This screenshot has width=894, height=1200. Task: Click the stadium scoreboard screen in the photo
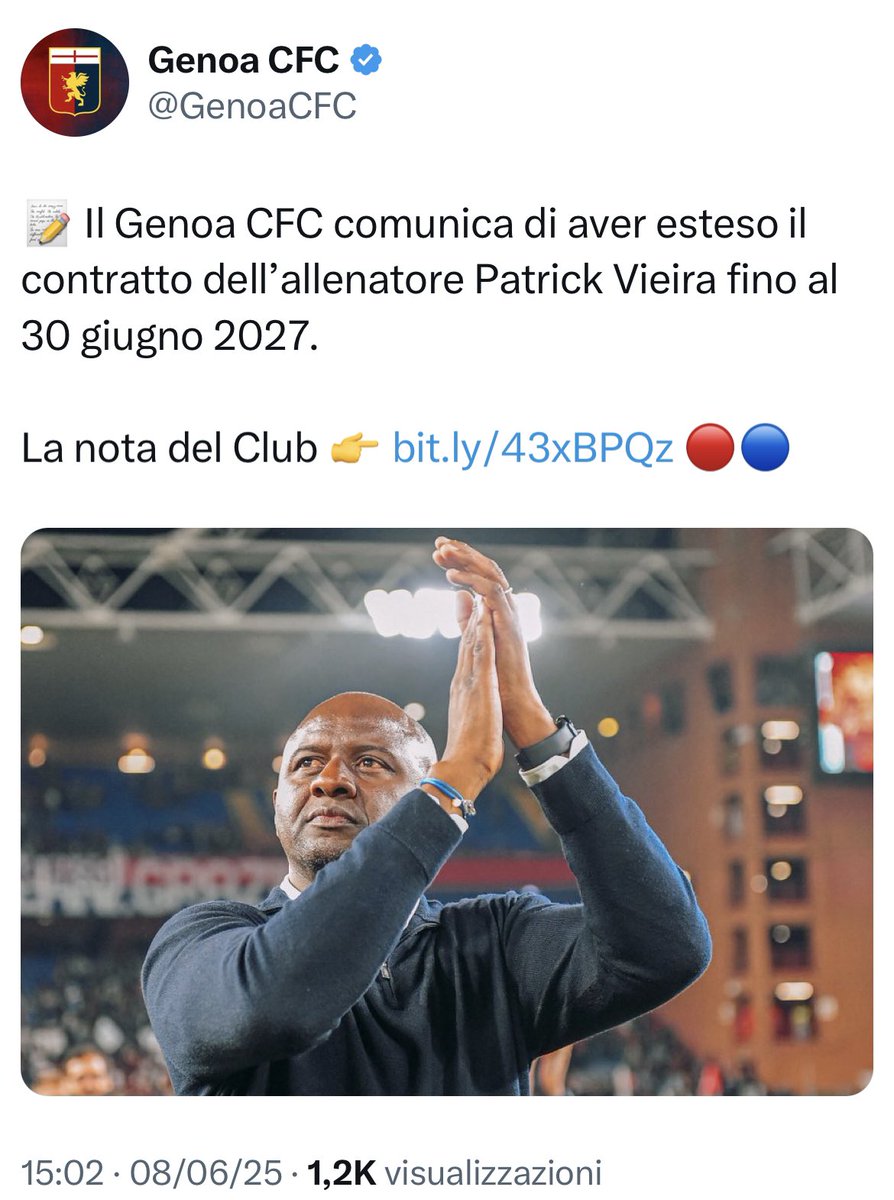pos(843,711)
